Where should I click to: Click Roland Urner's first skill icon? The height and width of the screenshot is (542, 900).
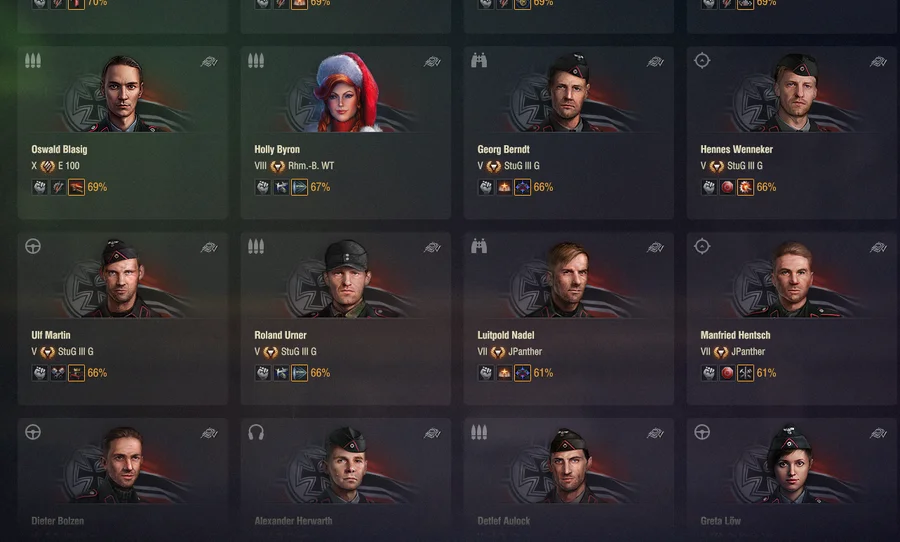tap(262, 373)
